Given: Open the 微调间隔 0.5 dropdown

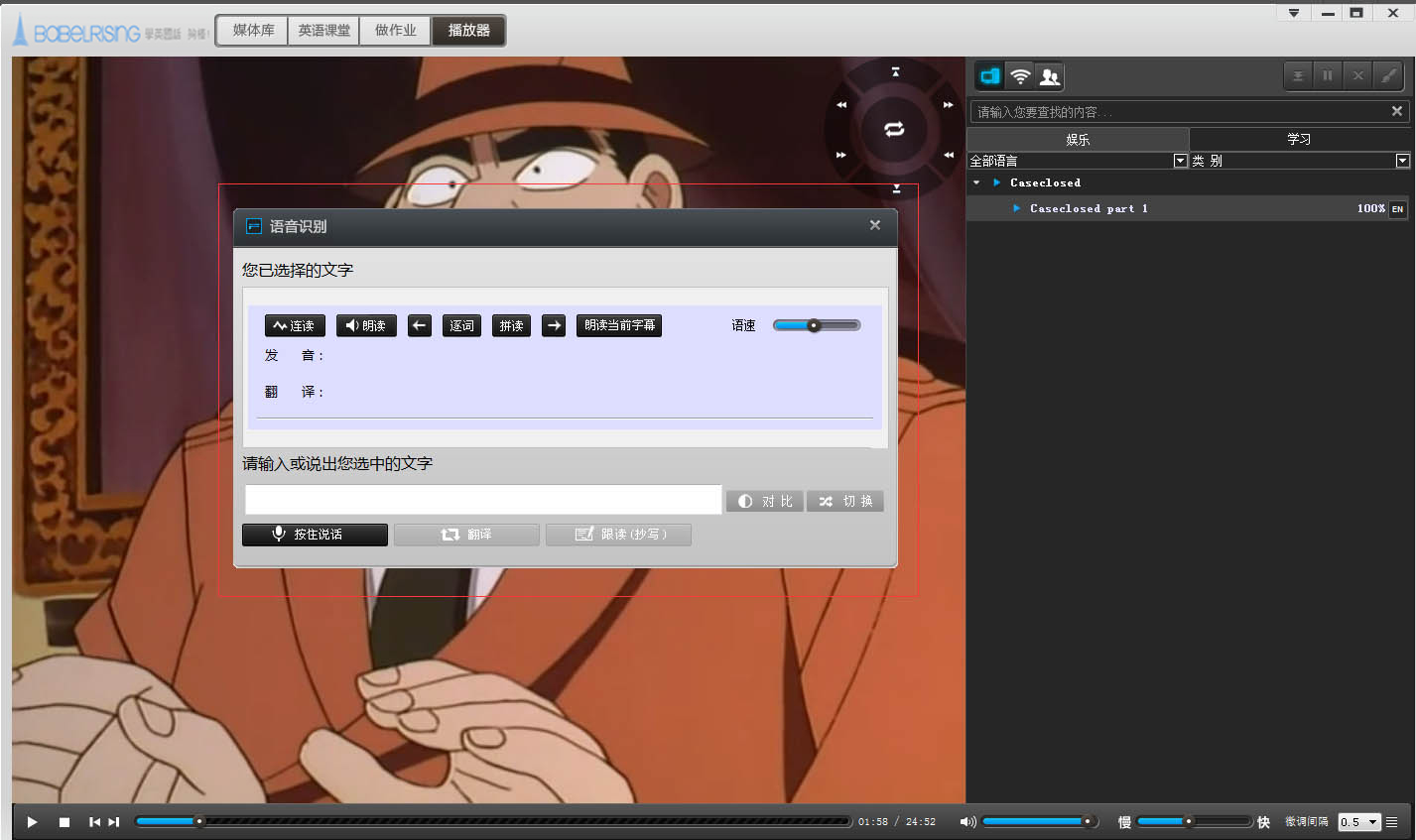Looking at the screenshot, I should pos(1359,822).
